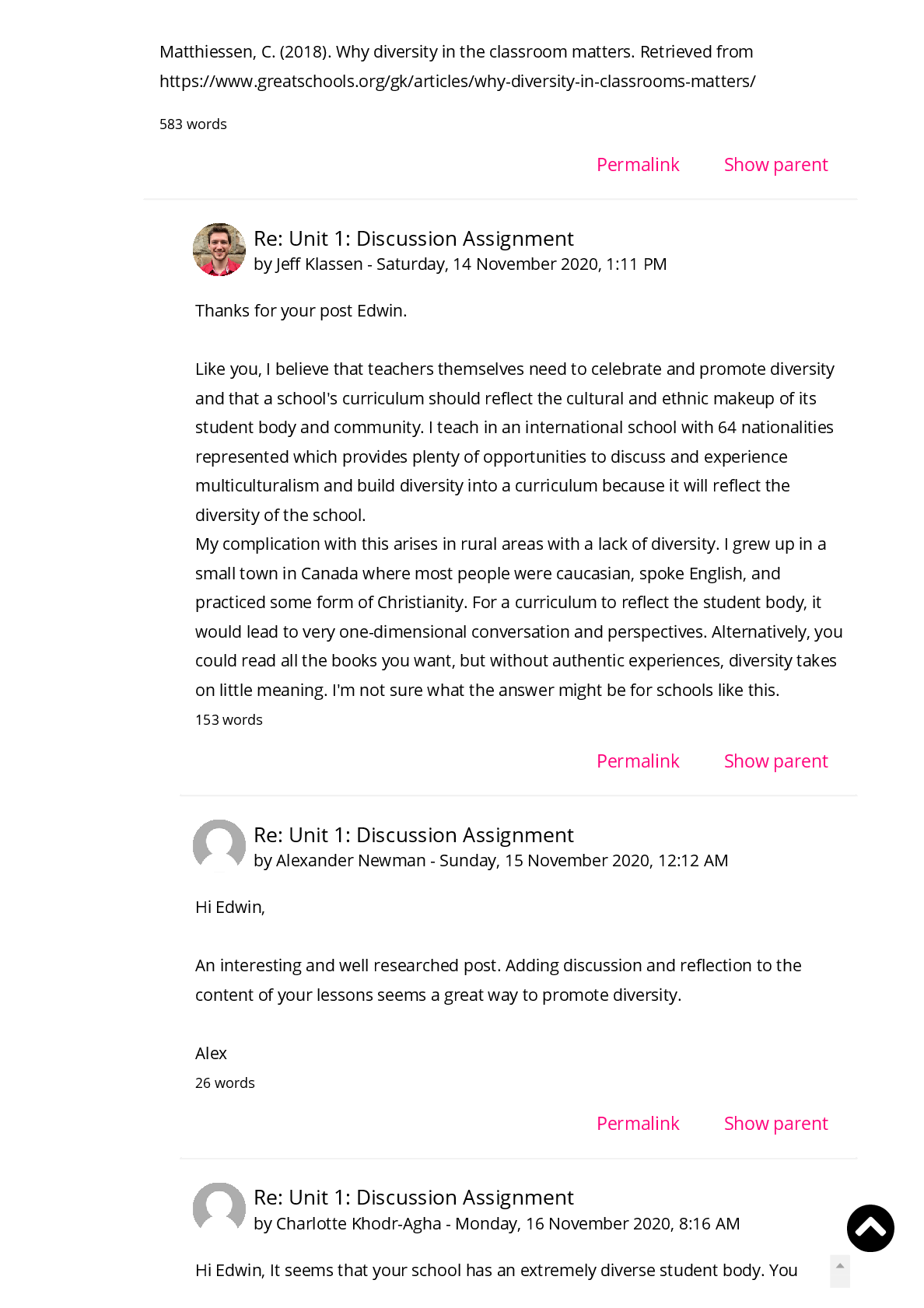Click Jeff Klassen's profile photo

[x=219, y=250]
